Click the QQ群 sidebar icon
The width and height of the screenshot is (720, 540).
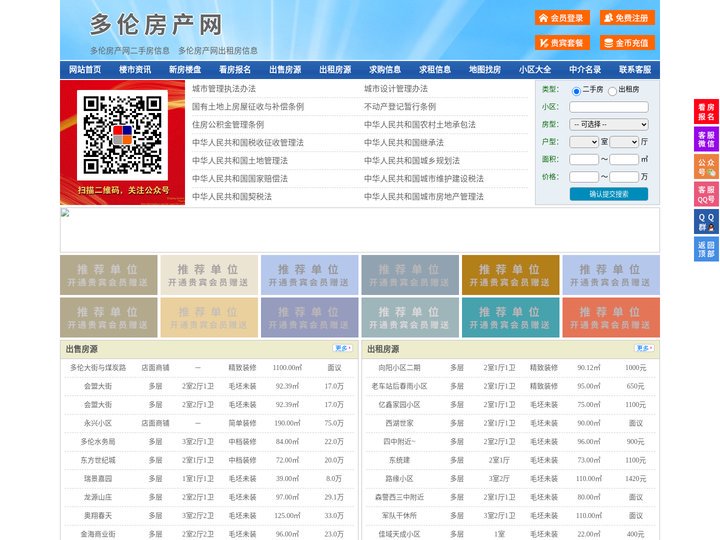point(706,222)
